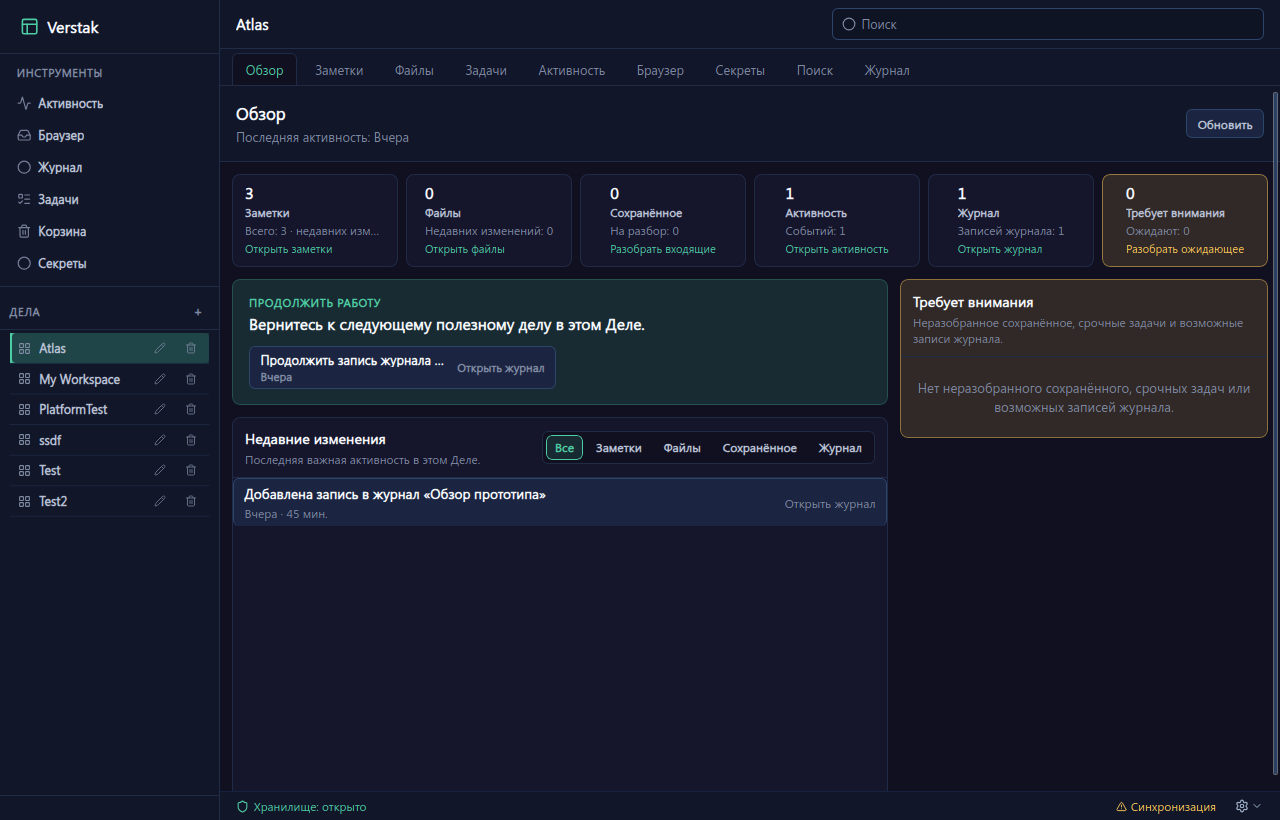Image resolution: width=1280 pixels, height=820 pixels.
Task: Select the ssdf workspace
Action: (110, 440)
